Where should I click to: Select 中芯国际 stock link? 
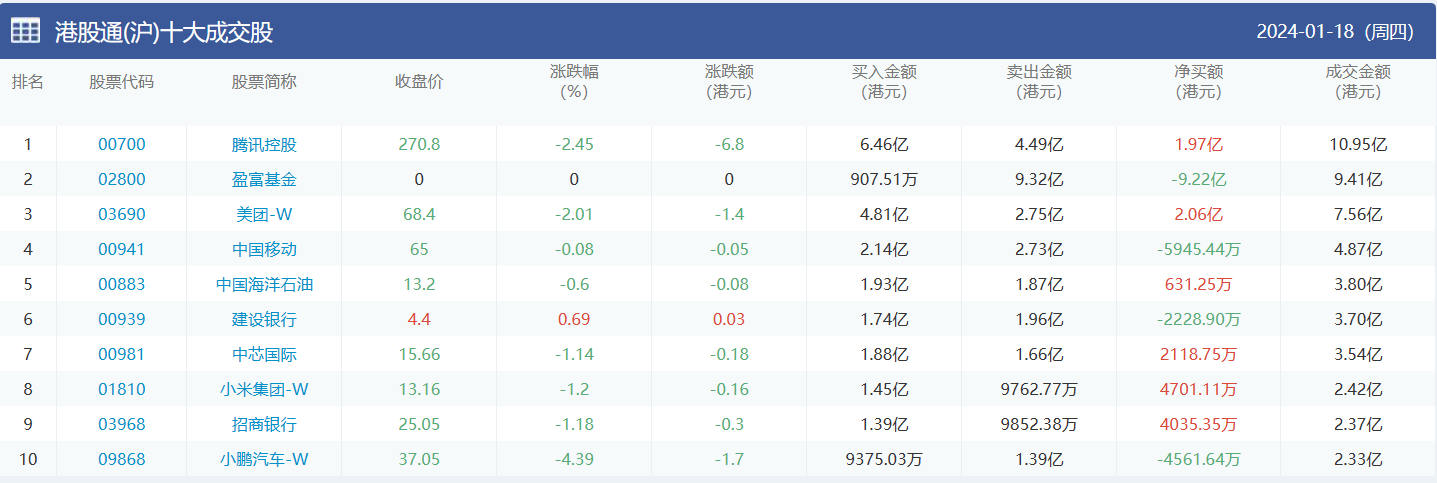[x=264, y=354]
